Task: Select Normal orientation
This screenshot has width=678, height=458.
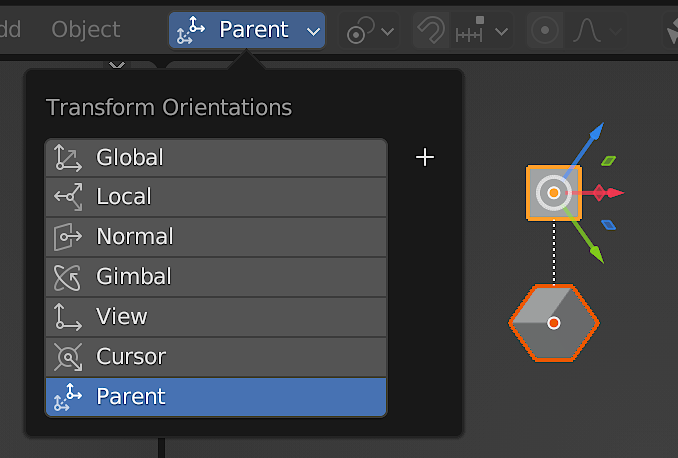Action: [x=216, y=237]
